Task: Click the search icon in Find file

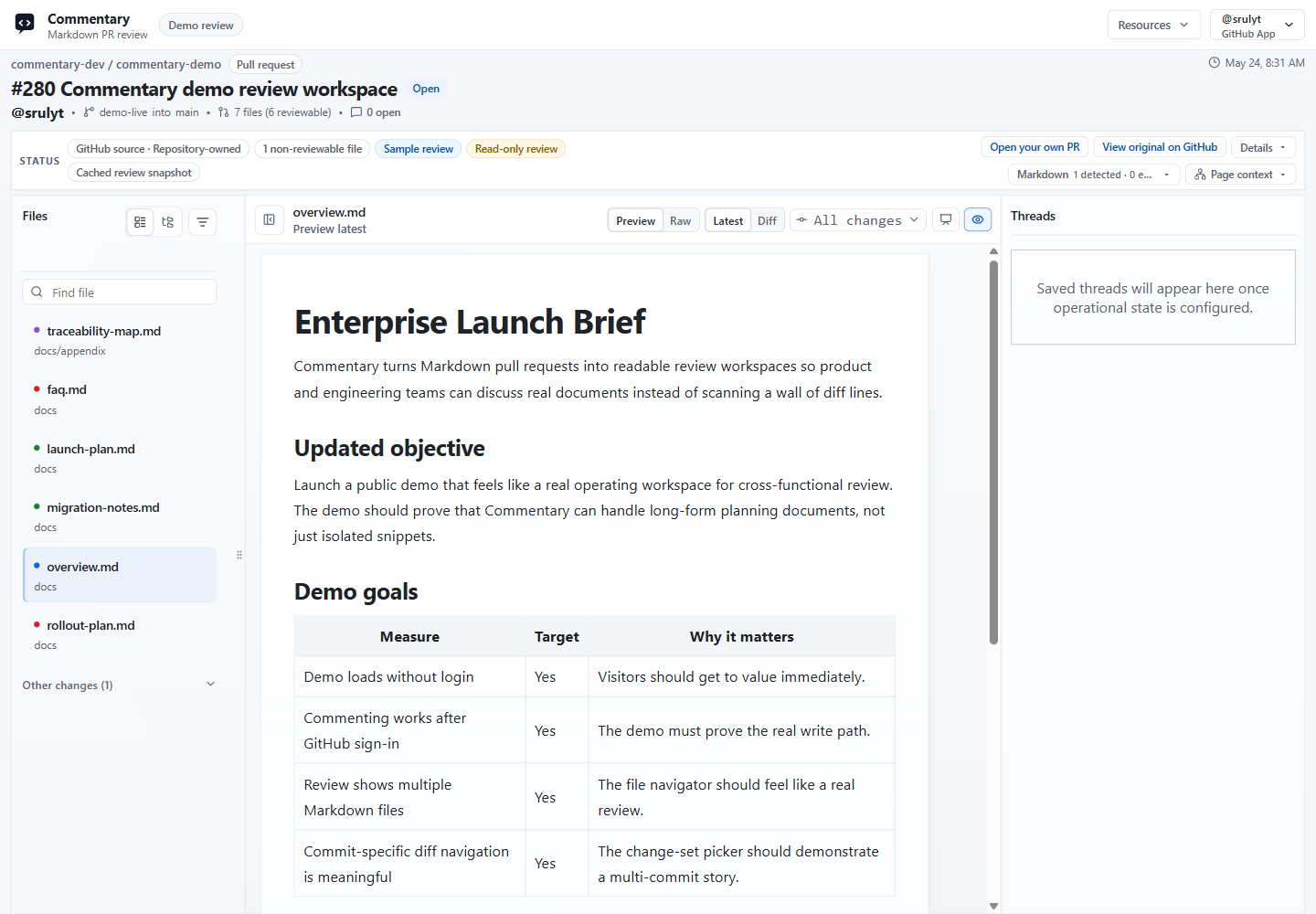Action: pos(37,292)
